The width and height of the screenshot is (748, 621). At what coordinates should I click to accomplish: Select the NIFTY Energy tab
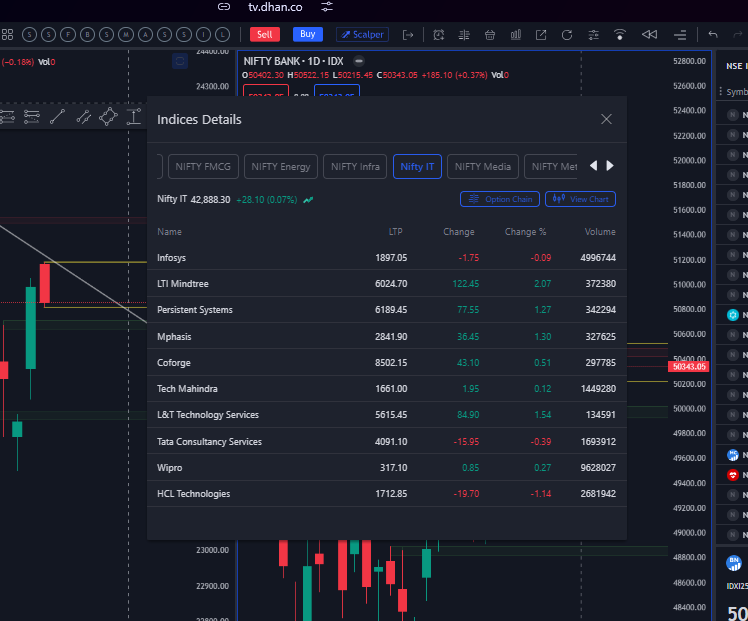(281, 167)
